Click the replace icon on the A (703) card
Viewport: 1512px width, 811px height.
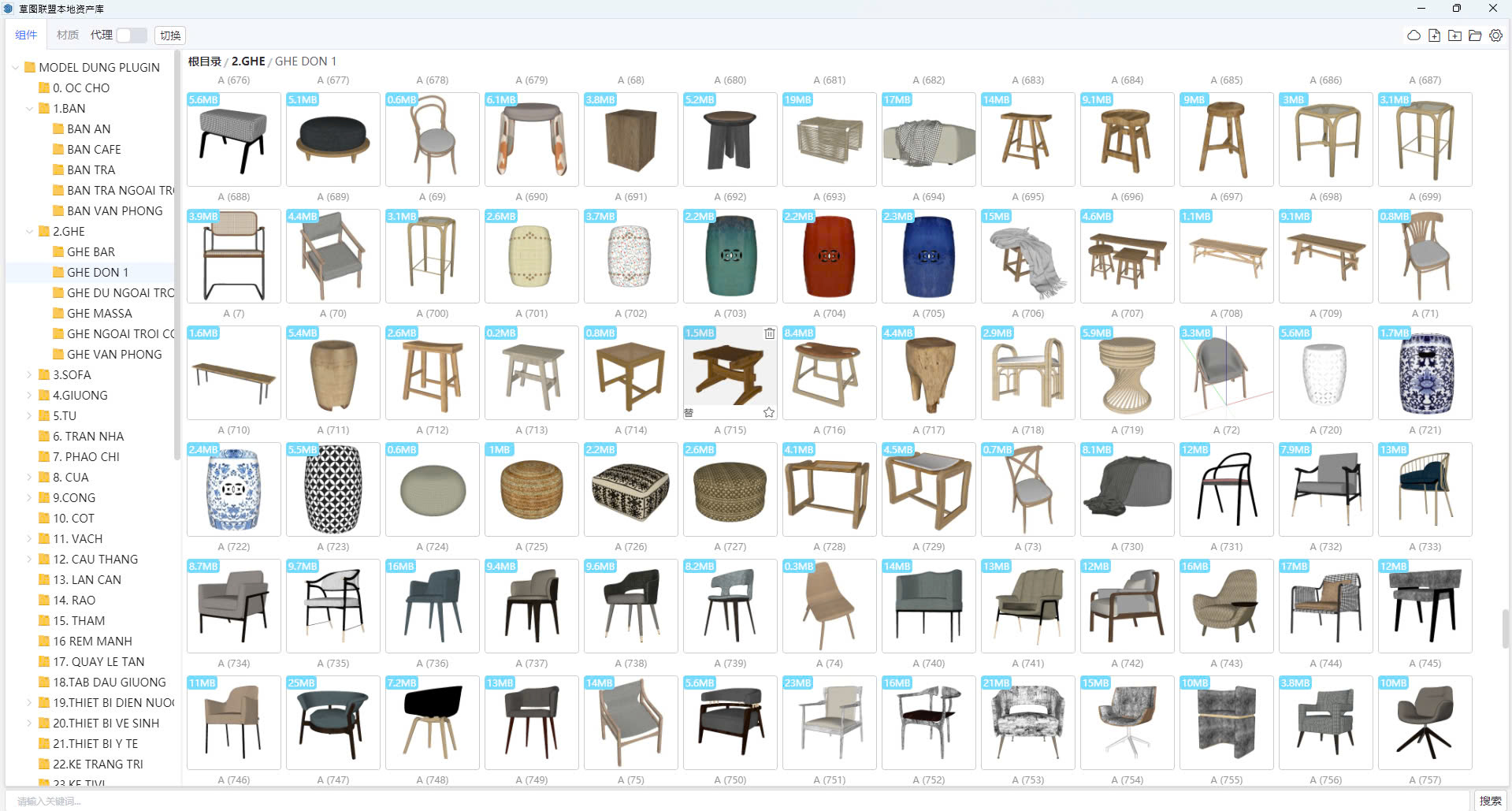pos(689,412)
